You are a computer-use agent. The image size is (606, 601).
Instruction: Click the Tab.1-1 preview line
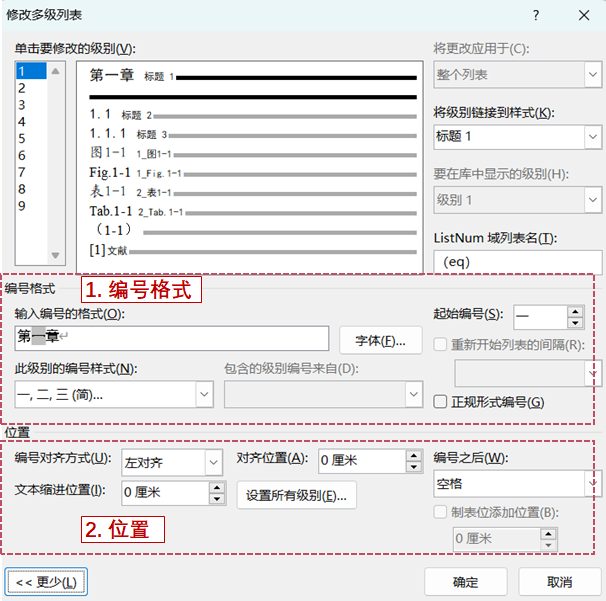[x=253, y=211]
